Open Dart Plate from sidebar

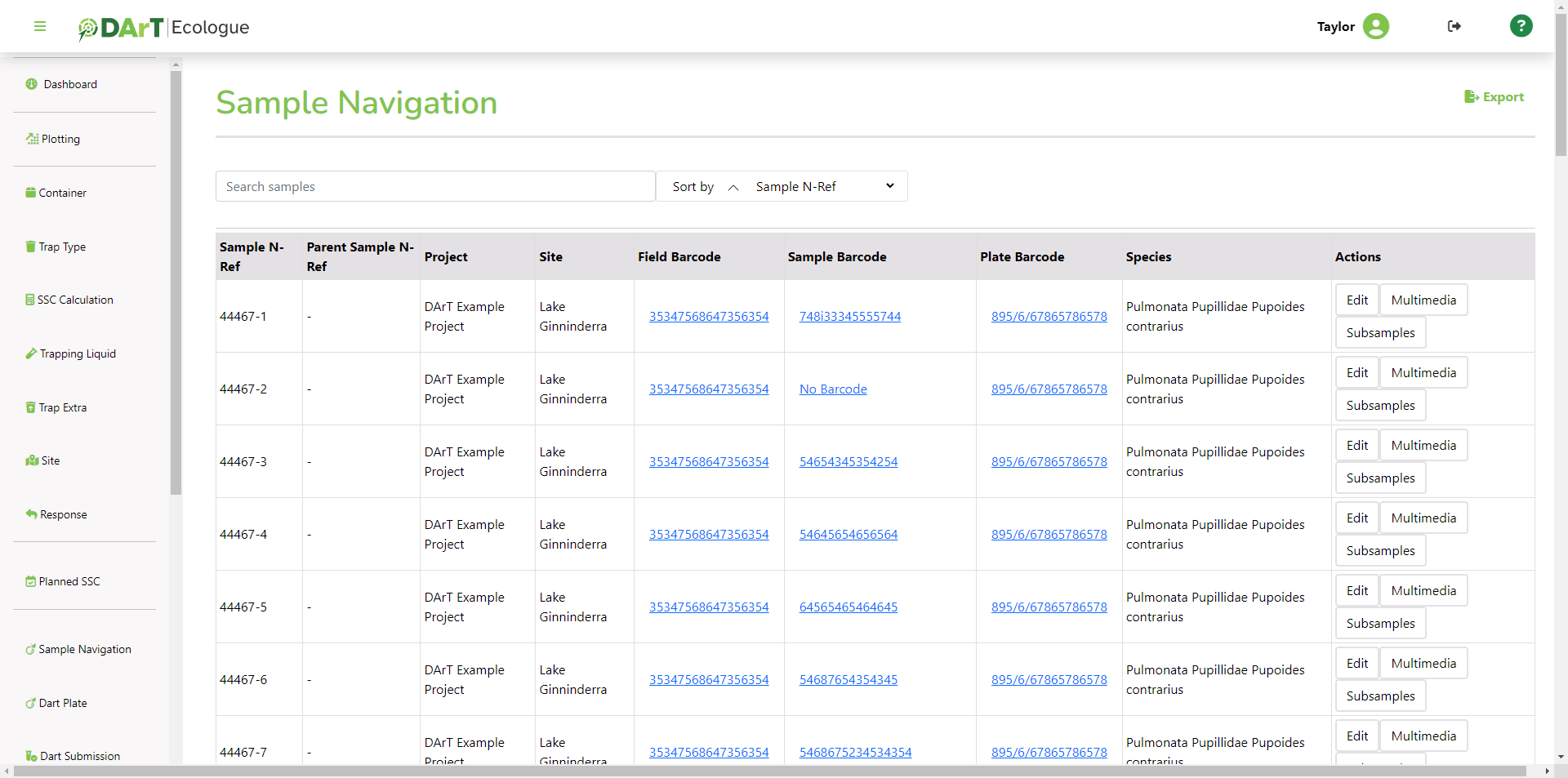(63, 703)
